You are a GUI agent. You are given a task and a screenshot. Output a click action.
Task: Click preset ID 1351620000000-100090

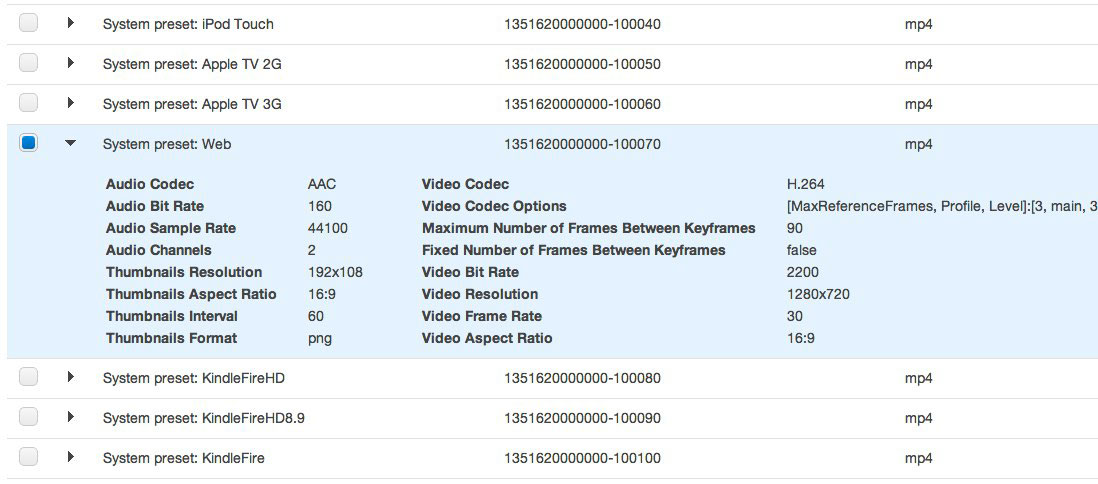tap(582, 419)
